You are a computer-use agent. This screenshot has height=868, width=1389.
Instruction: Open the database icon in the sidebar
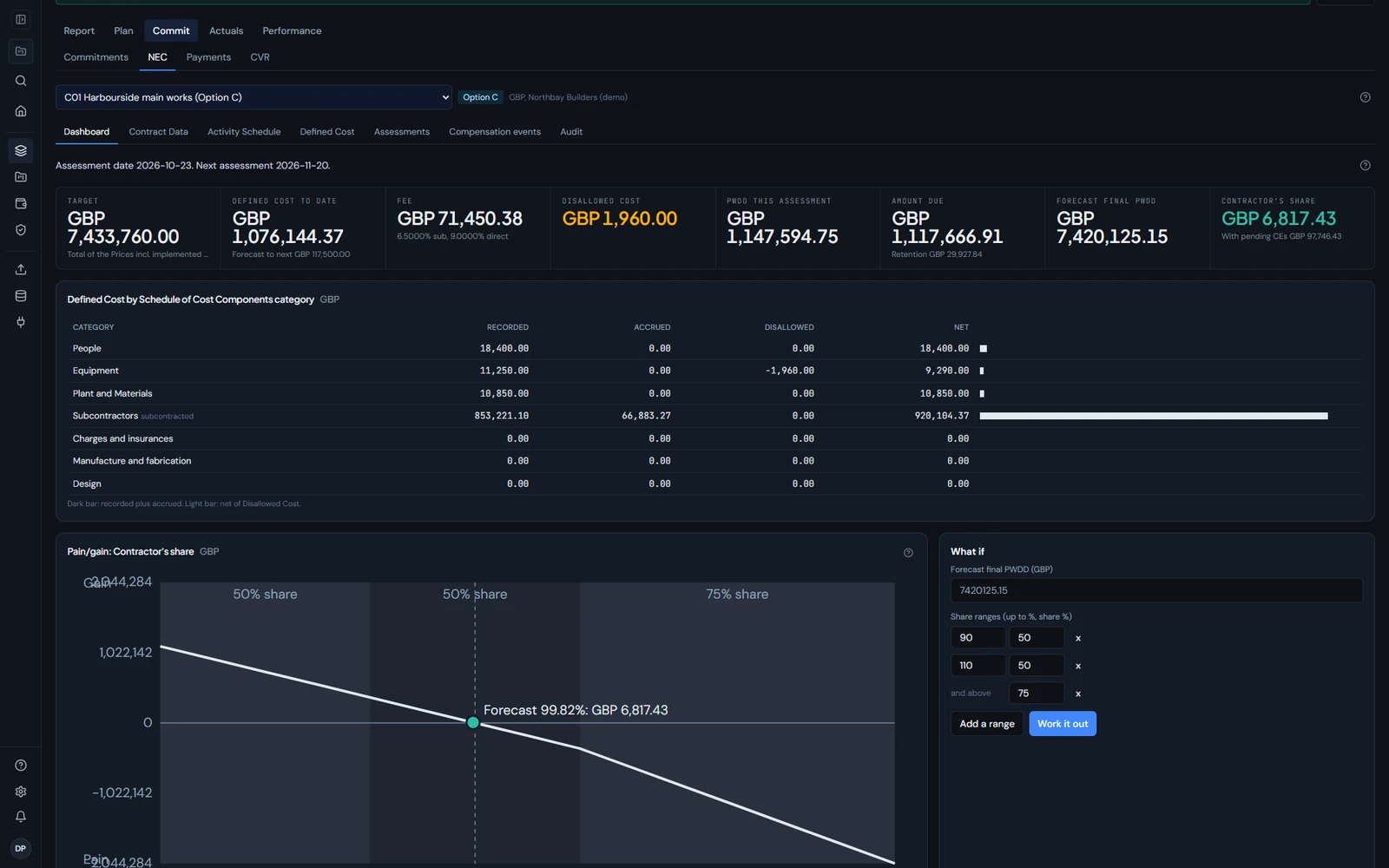[x=21, y=296]
